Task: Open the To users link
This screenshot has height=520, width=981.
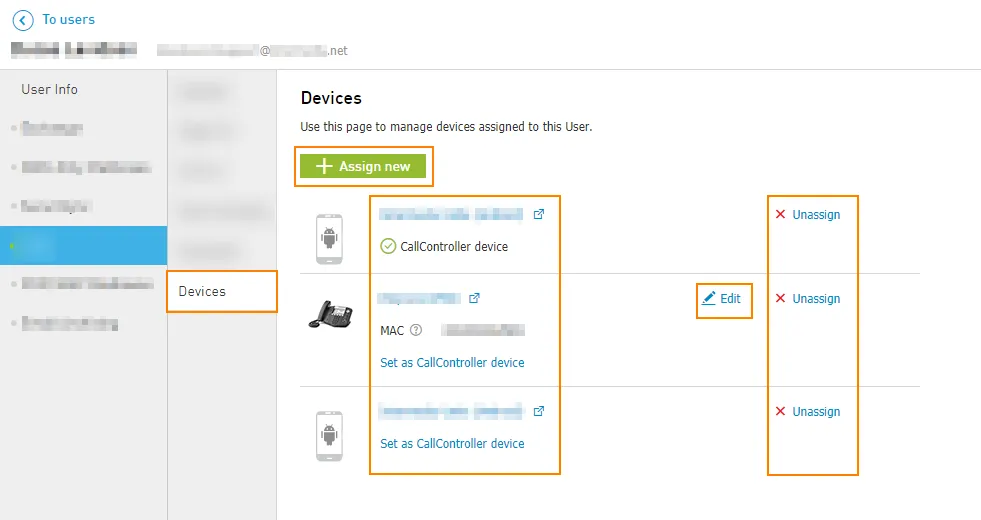Action: (68, 19)
